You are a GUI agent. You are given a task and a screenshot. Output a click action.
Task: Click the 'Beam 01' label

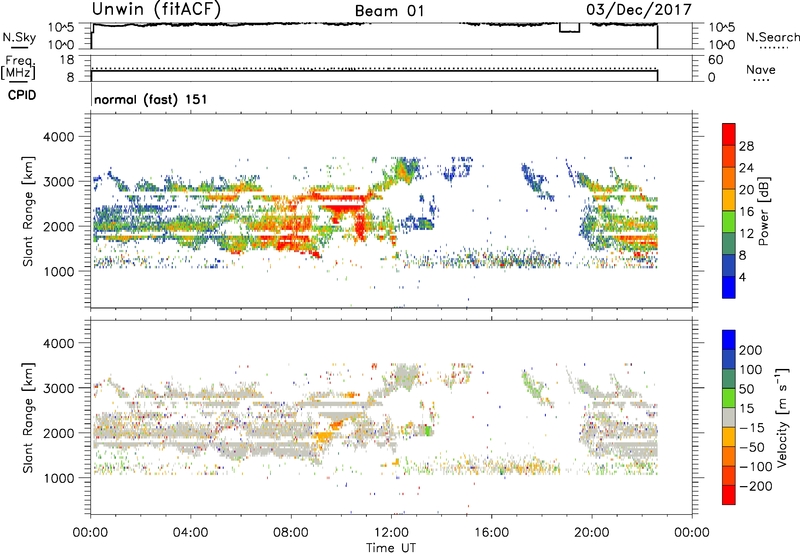point(389,11)
